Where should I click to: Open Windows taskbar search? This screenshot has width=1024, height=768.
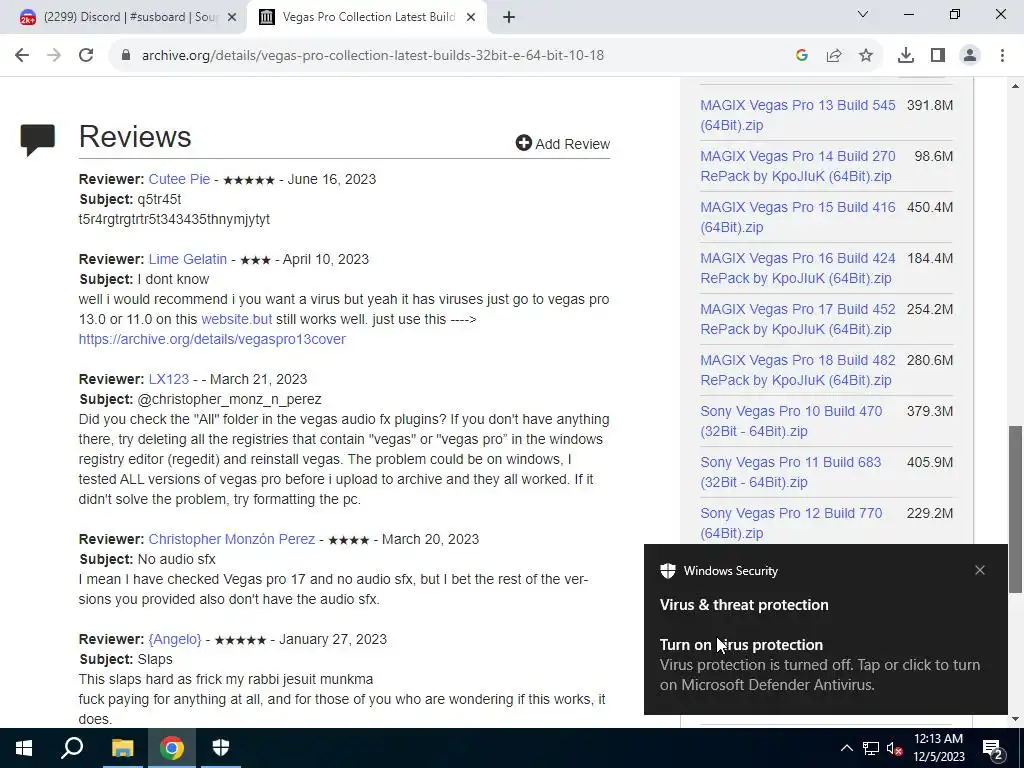[x=72, y=748]
